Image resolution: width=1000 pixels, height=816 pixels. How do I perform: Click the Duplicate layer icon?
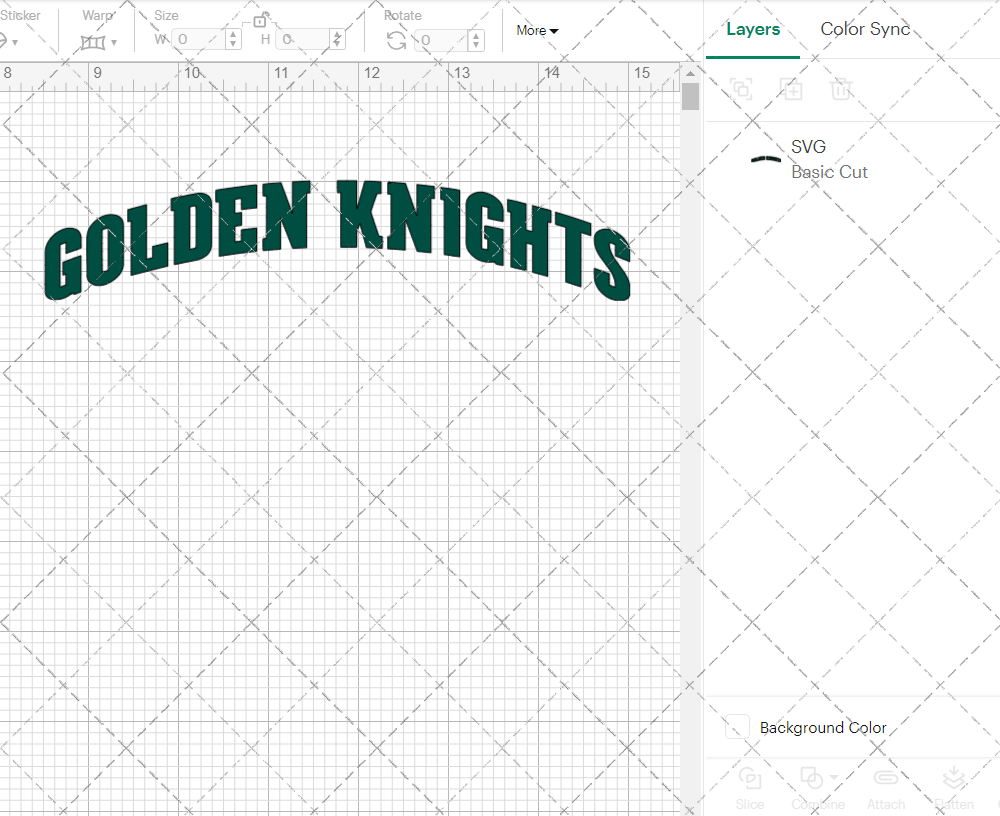[x=791, y=89]
